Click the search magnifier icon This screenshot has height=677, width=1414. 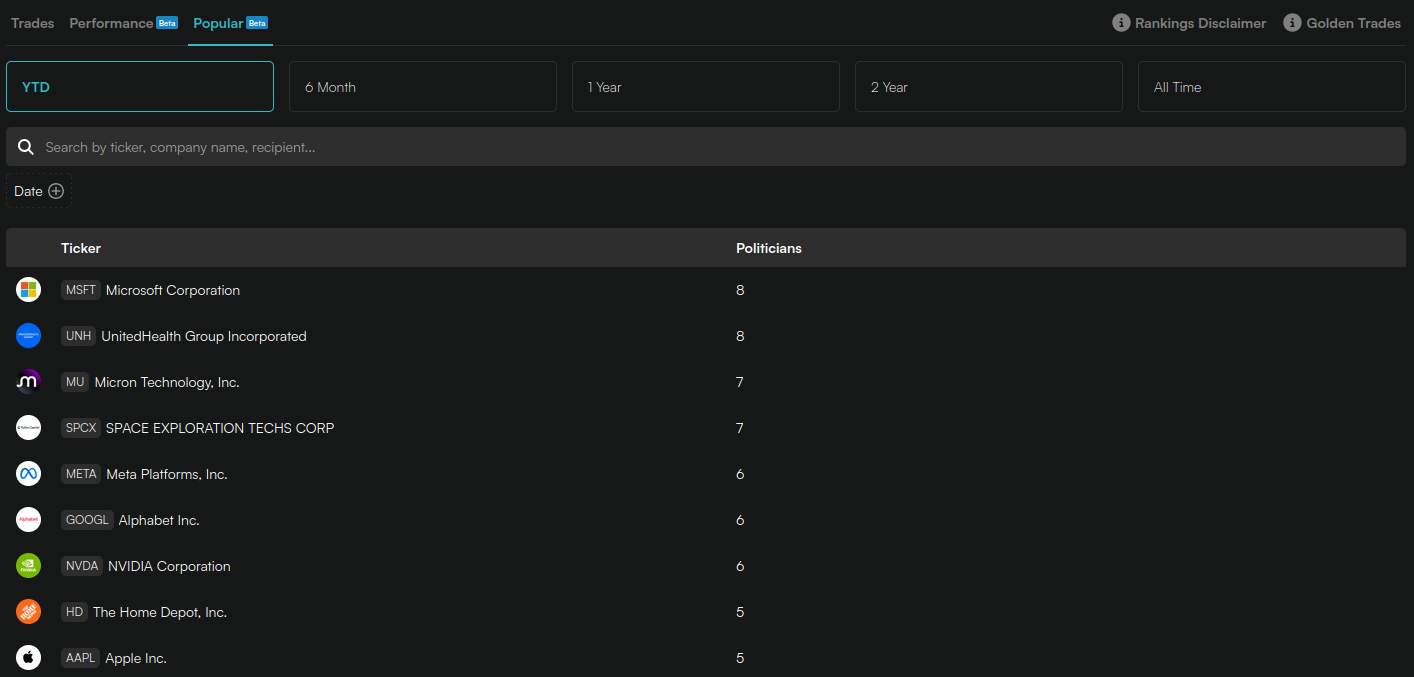point(26,147)
